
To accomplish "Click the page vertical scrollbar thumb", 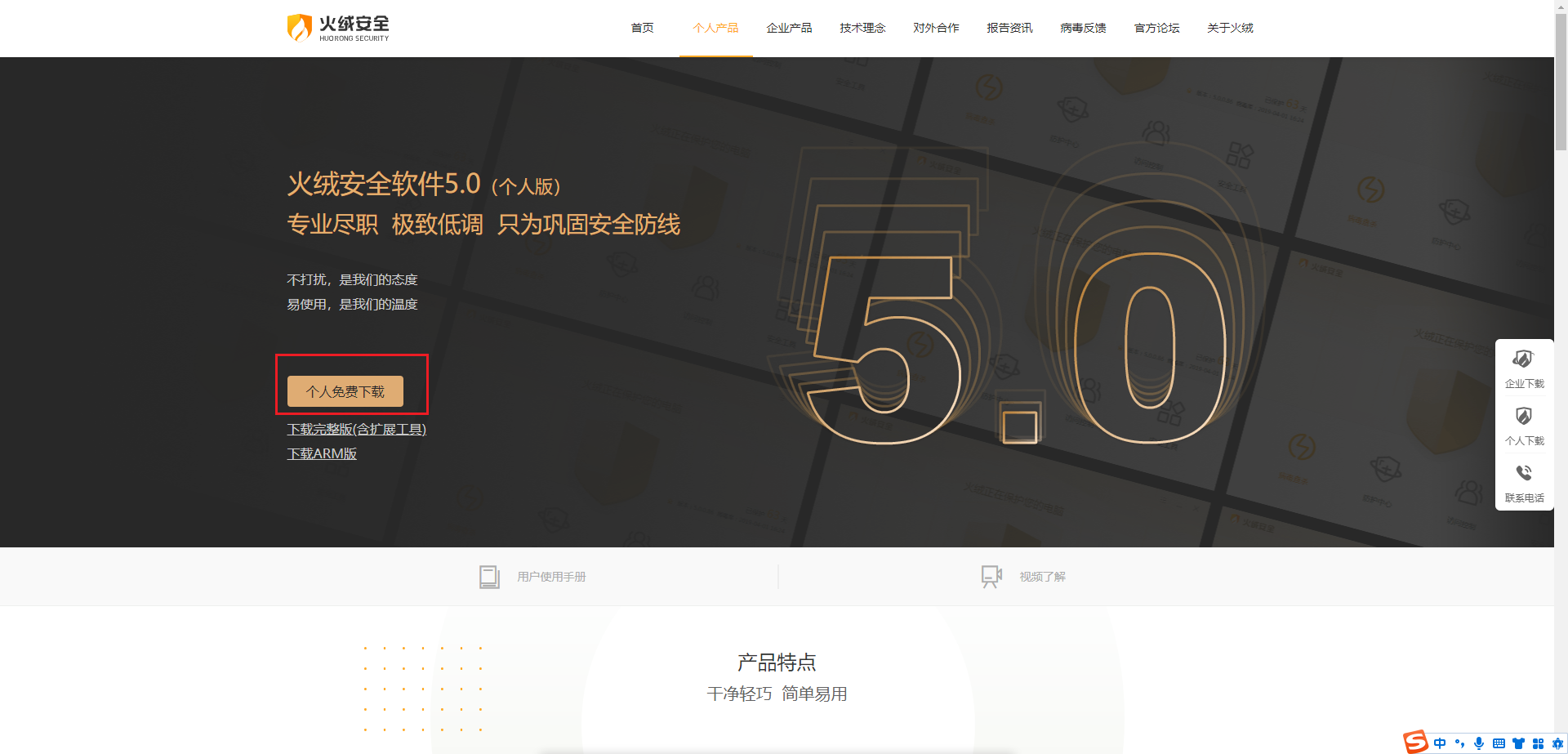I will coord(1561,82).
